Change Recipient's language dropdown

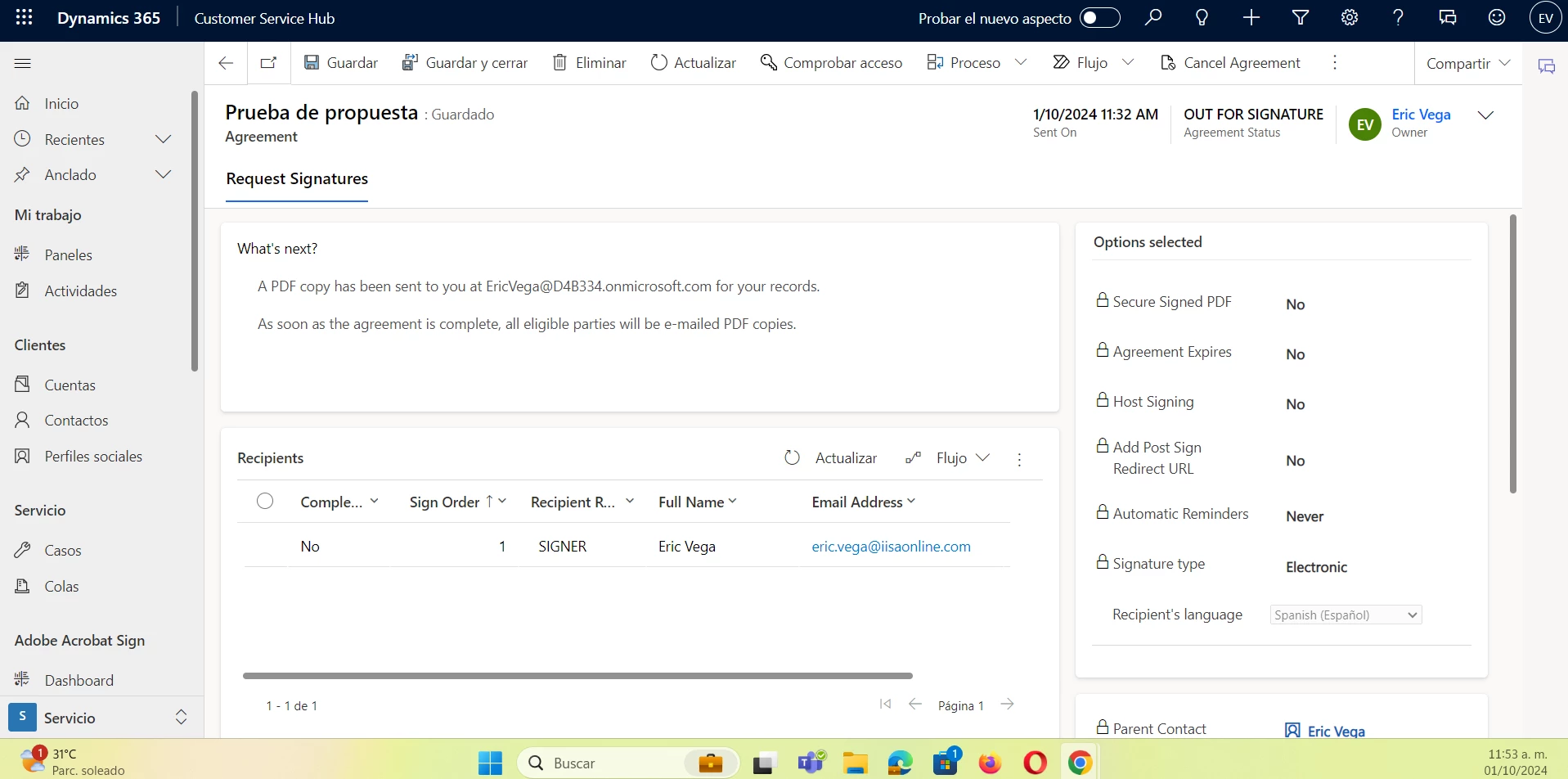tap(1346, 615)
